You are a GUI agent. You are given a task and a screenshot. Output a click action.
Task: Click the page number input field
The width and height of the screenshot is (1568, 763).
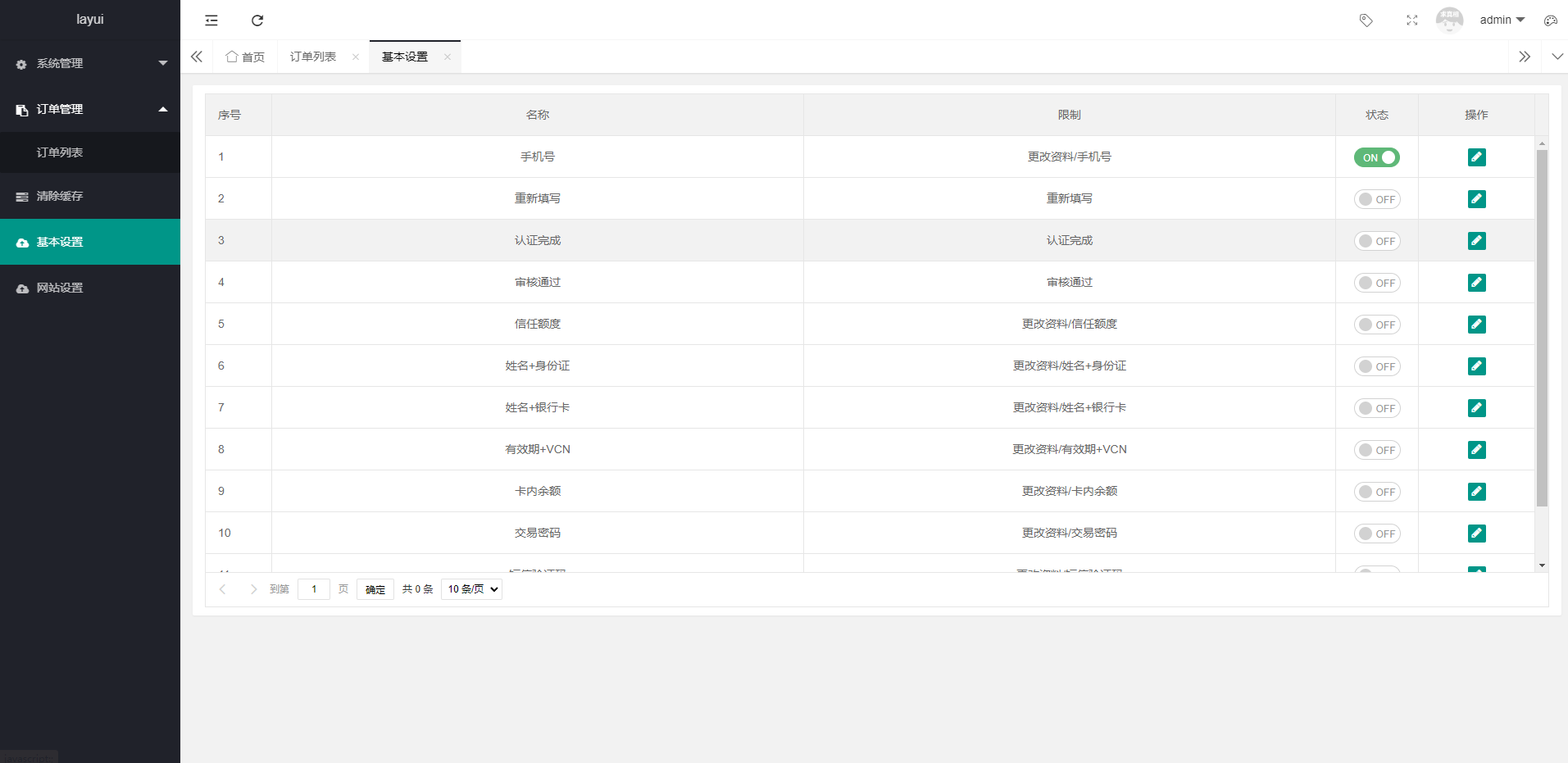point(314,589)
